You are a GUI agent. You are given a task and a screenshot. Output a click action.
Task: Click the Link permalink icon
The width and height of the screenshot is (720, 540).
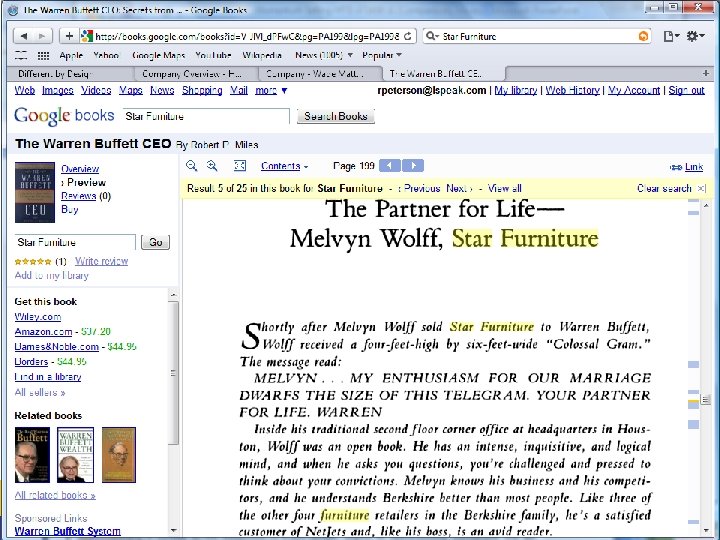coord(686,167)
